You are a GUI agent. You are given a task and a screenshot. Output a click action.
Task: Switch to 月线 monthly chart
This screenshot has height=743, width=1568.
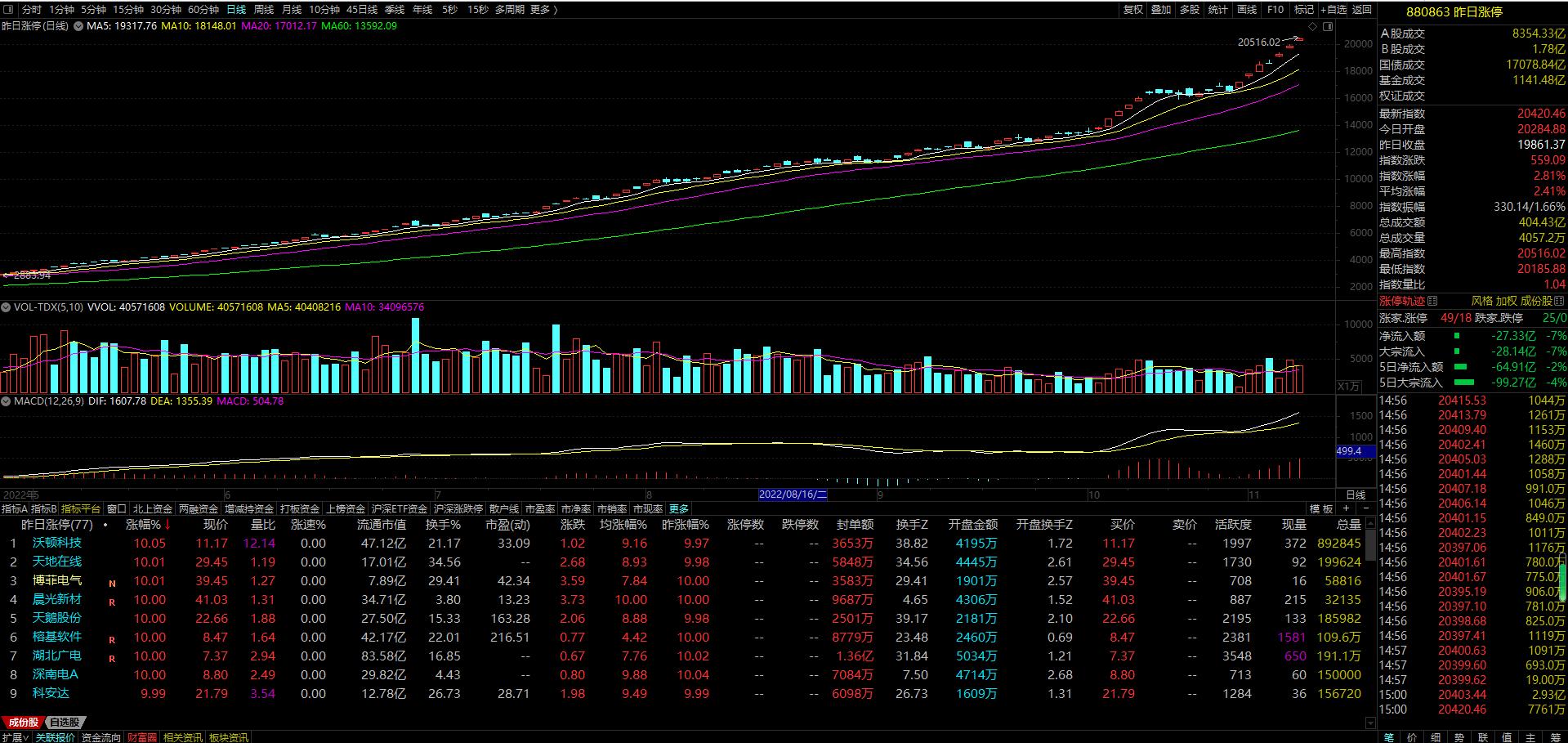tap(292, 10)
